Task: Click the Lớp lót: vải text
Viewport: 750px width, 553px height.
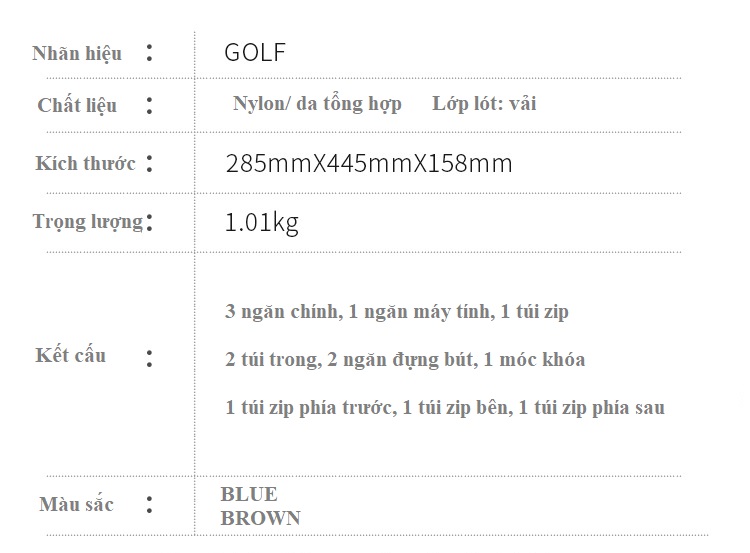Action: pos(484,104)
